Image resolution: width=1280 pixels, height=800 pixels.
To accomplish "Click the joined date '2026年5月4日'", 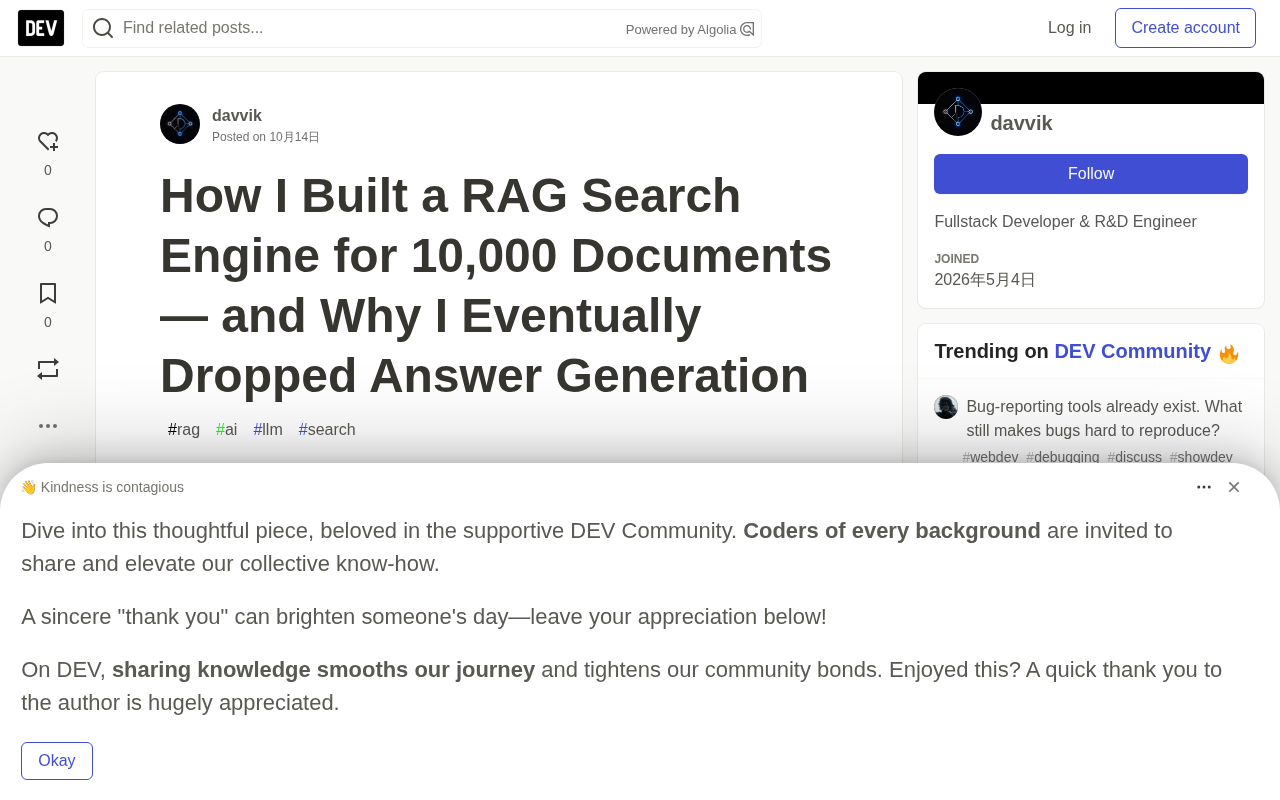I will (x=985, y=280).
